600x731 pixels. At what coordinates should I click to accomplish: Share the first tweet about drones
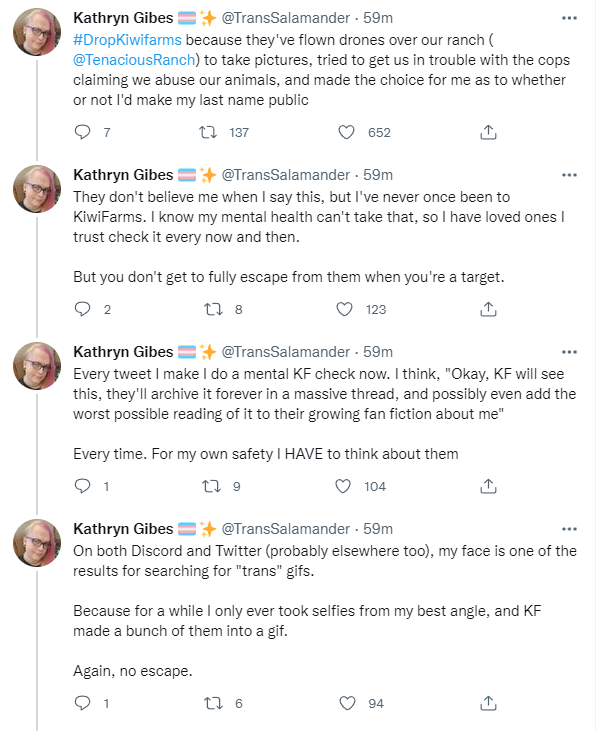488,132
